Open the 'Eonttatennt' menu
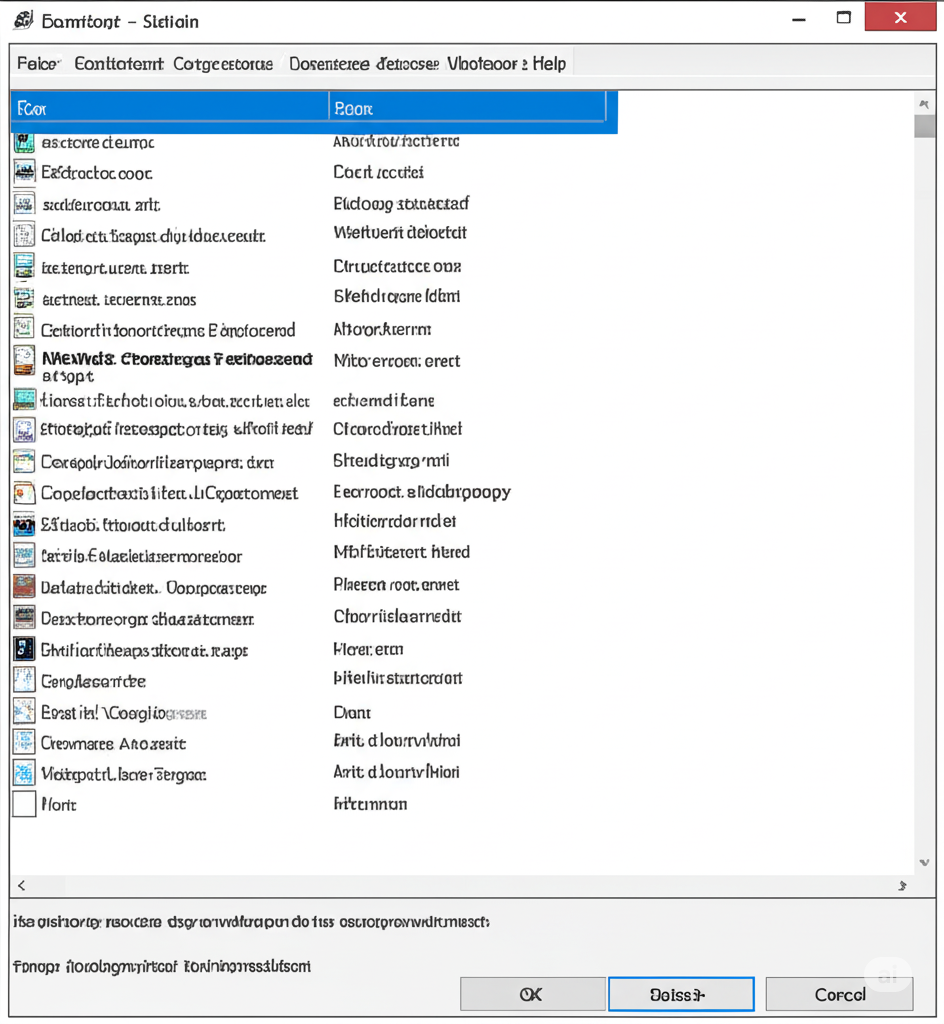944x1024 pixels. [x=119, y=63]
